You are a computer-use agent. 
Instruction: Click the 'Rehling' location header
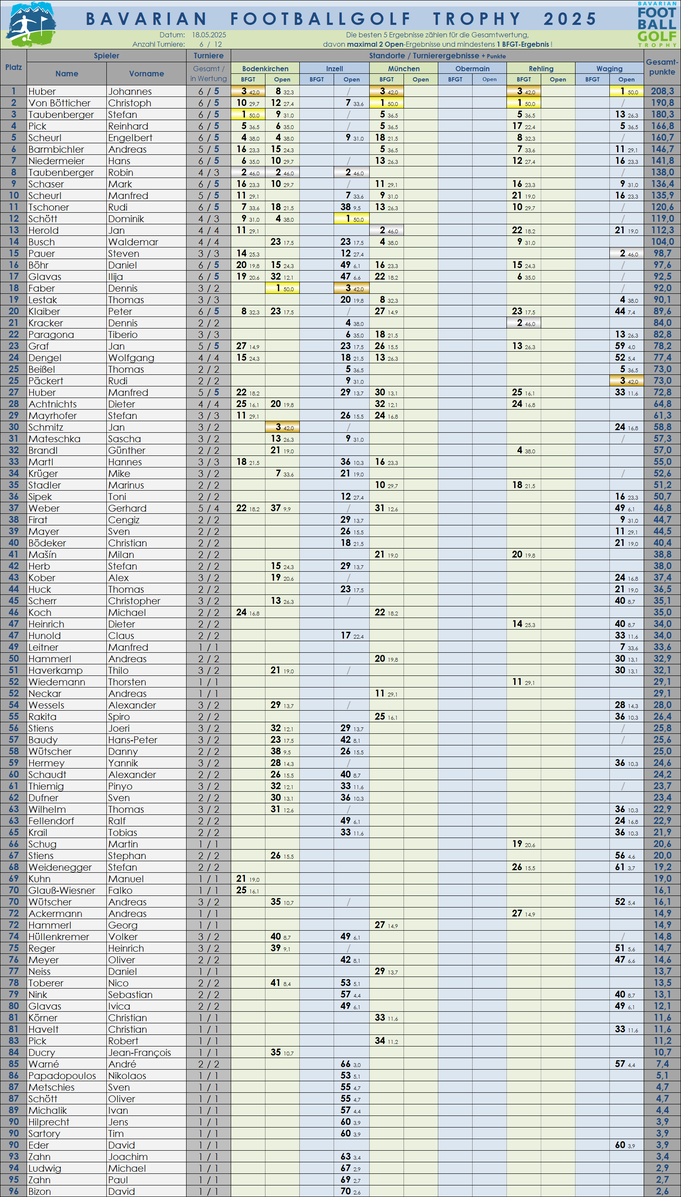click(541, 68)
